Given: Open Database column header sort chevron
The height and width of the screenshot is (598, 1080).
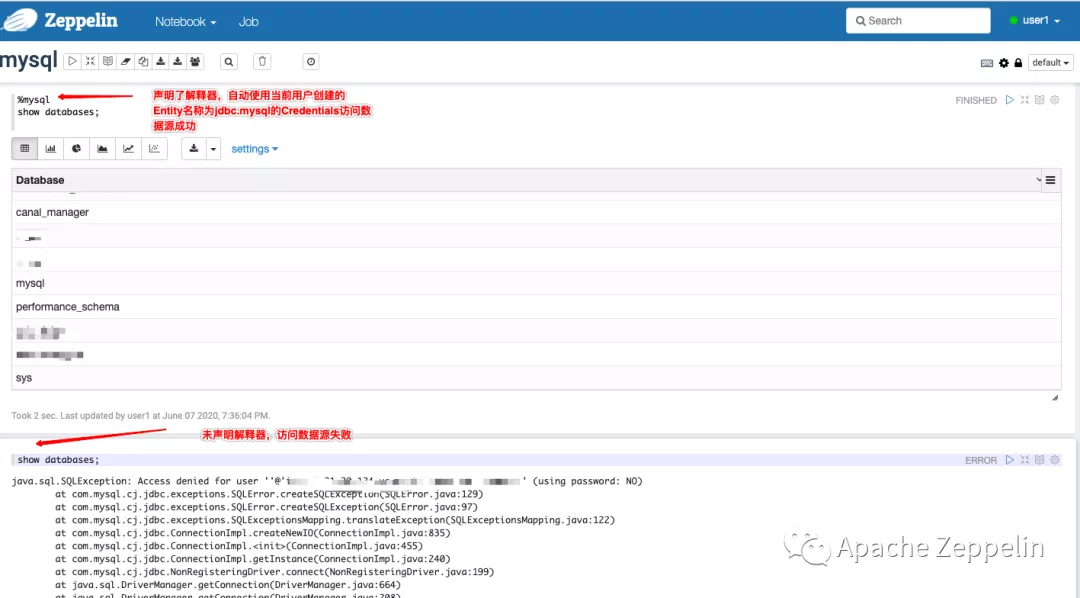Looking at the screenshot, I should [x=1039, y=180].
